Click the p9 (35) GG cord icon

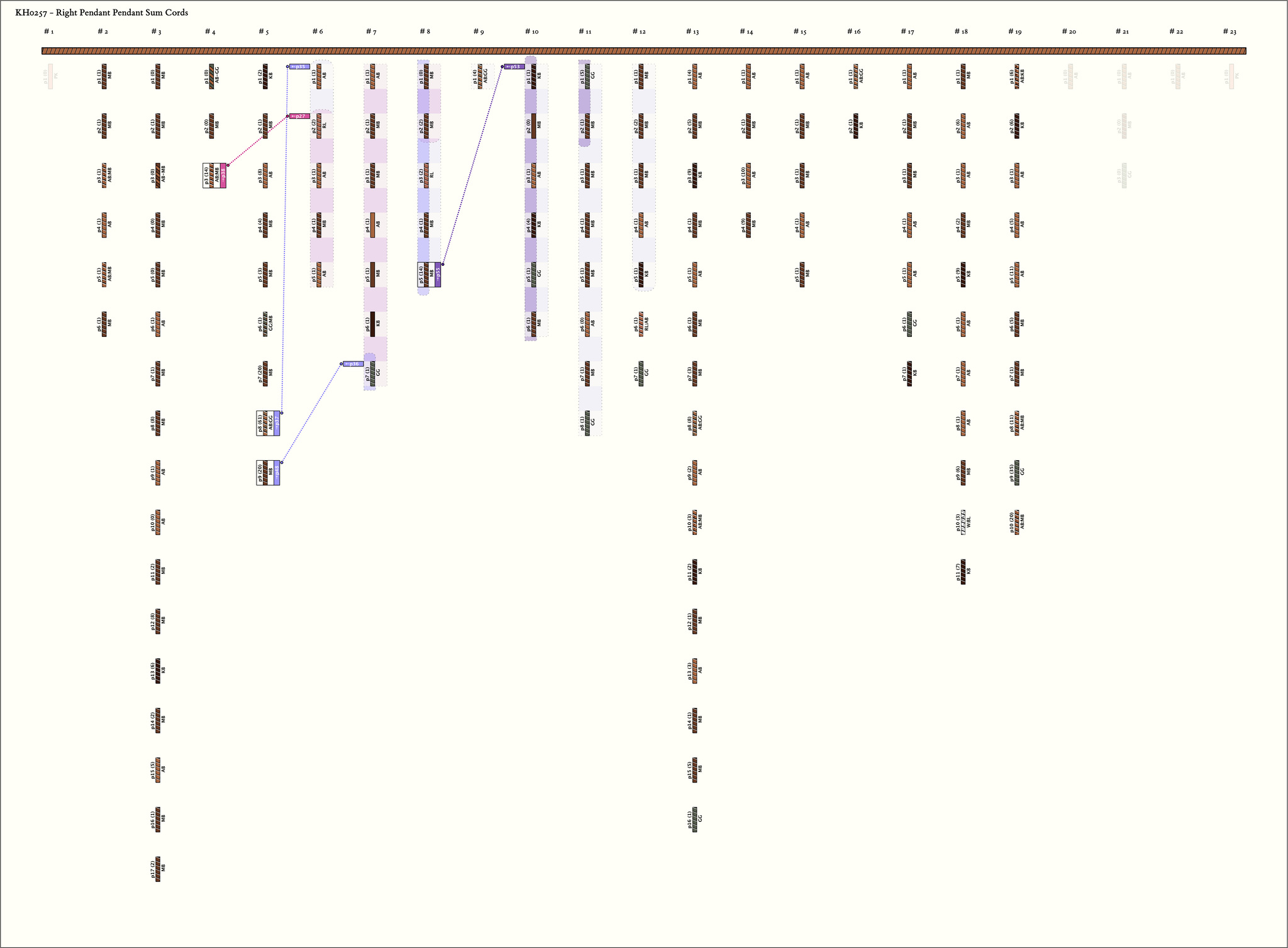pos(1017,473)
